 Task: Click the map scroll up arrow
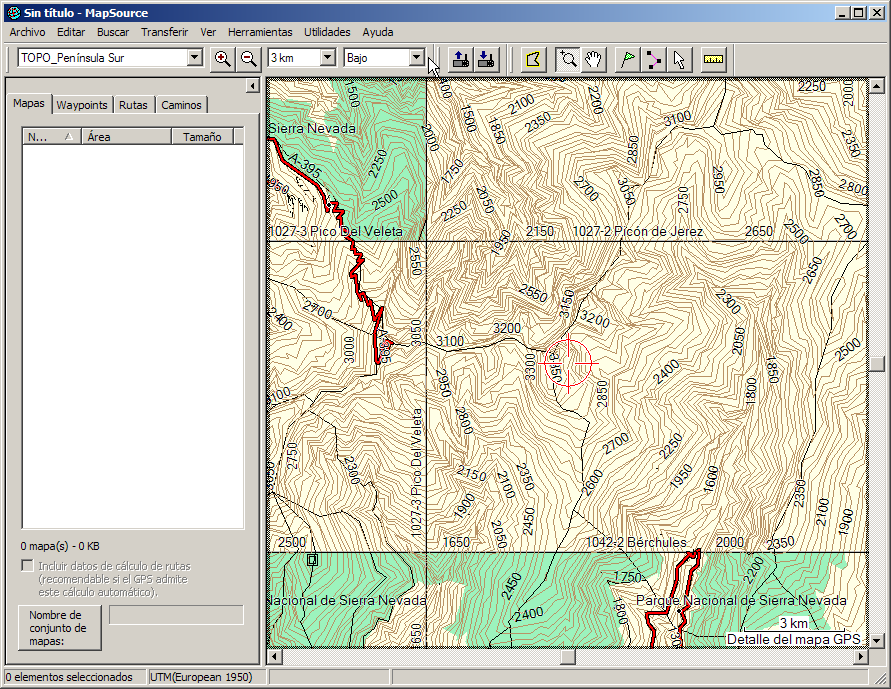pyautogui.click(x=877, y=86)
